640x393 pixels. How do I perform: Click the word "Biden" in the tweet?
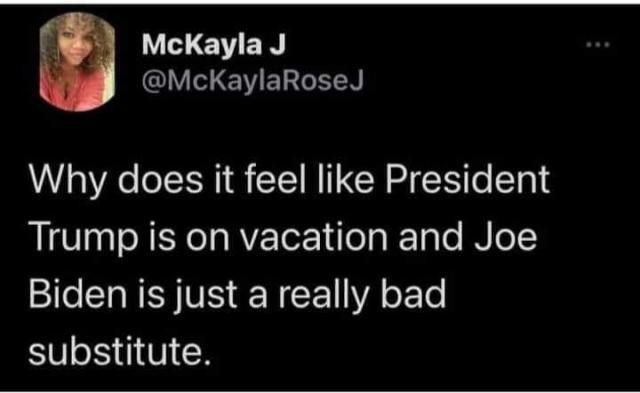pos(78,294)
